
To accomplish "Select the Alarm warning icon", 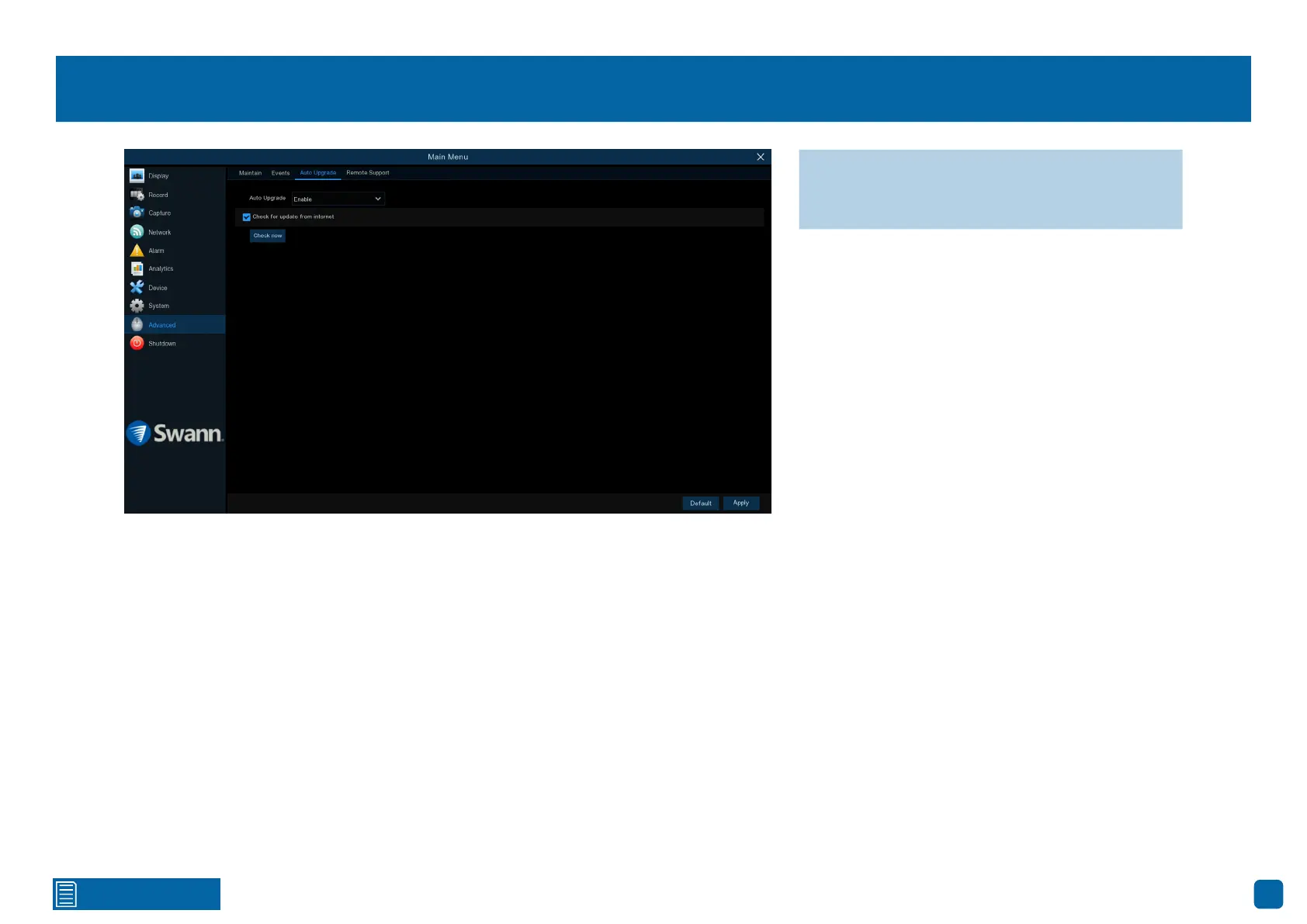I will click(137, 251).
